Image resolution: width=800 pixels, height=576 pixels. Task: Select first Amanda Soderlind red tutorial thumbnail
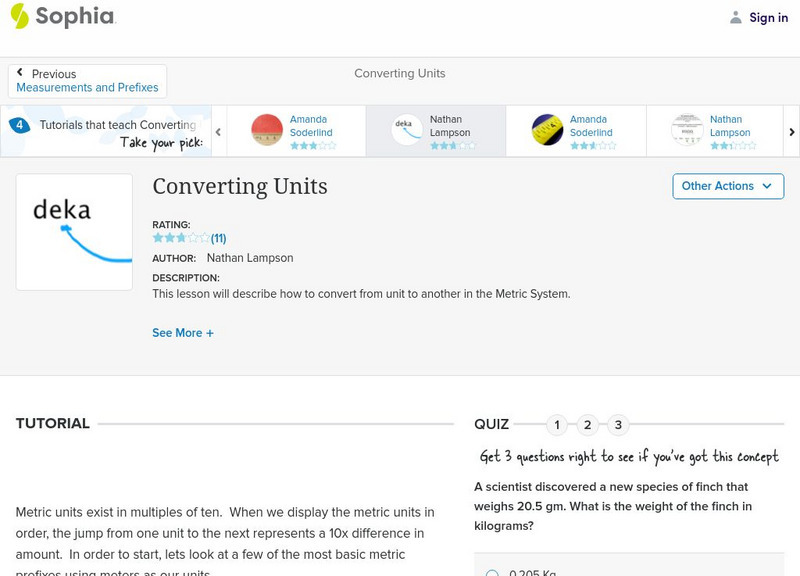click(x=267, y=130)
